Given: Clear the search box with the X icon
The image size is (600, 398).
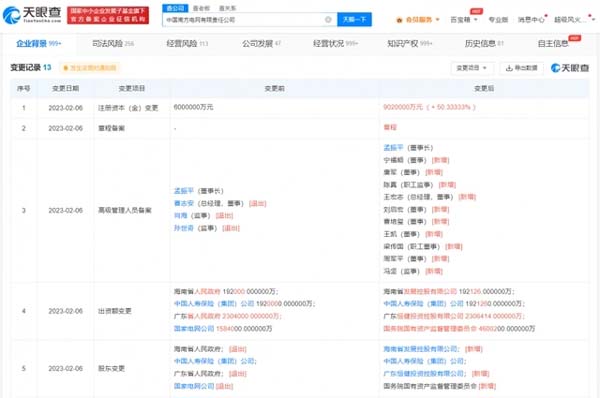Looking at the screenshot, I should (328, 20).
